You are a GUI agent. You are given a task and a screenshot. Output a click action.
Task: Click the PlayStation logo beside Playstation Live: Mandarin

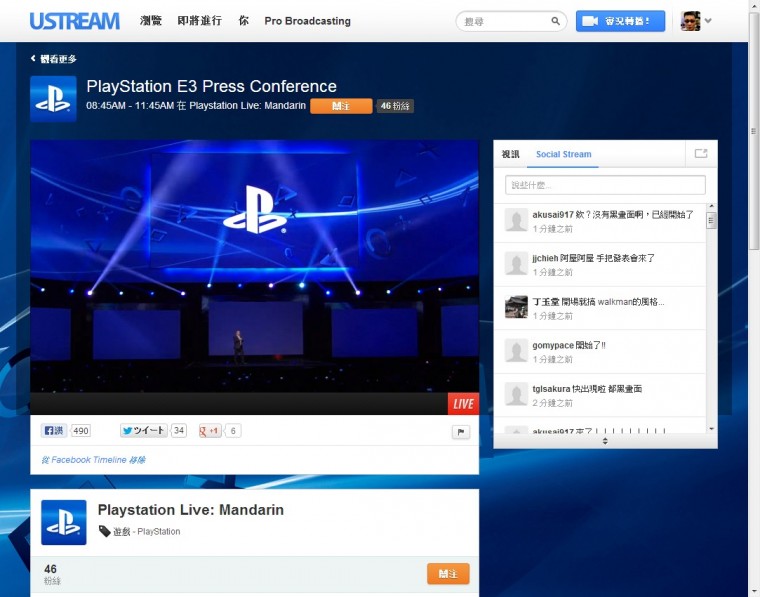63,522
